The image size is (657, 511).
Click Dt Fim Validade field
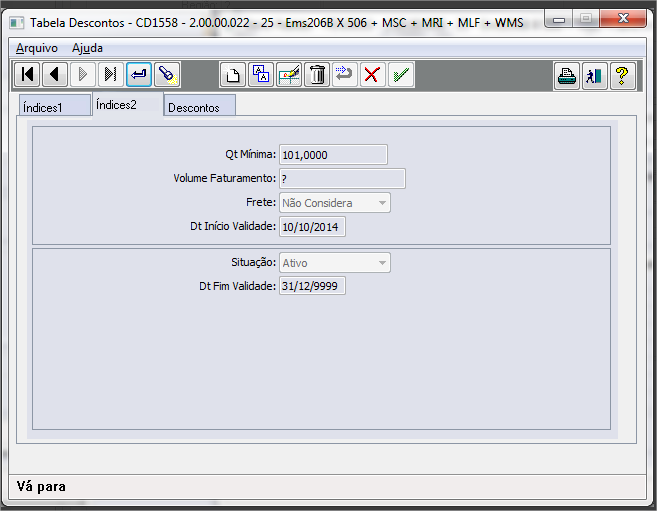pos(312,286)
